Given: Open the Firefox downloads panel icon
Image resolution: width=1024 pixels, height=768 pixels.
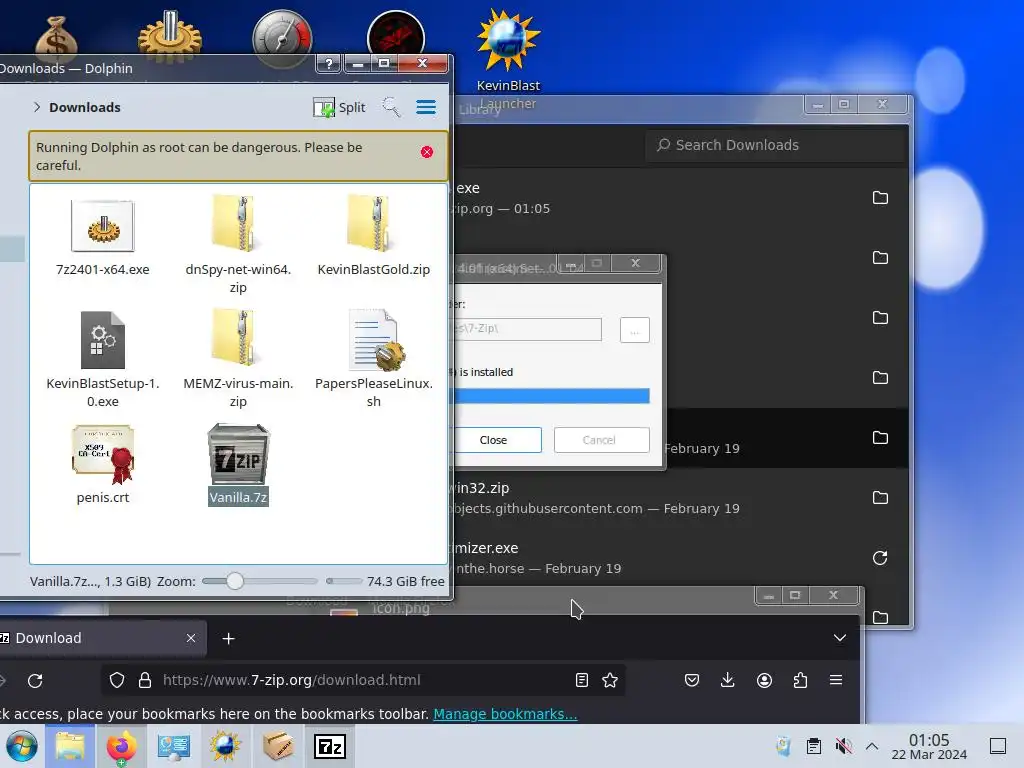Looking at the screenshot, I should 728,680.
